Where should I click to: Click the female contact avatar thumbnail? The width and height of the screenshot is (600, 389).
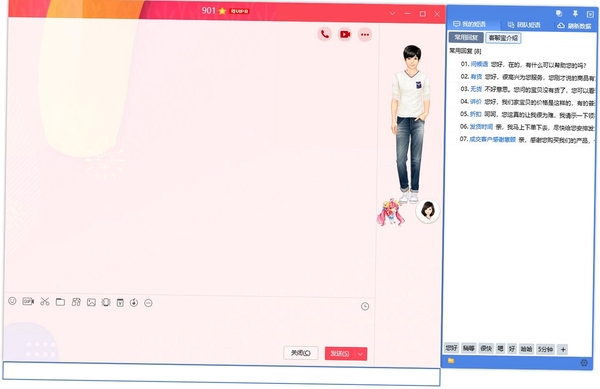[428, 210]
